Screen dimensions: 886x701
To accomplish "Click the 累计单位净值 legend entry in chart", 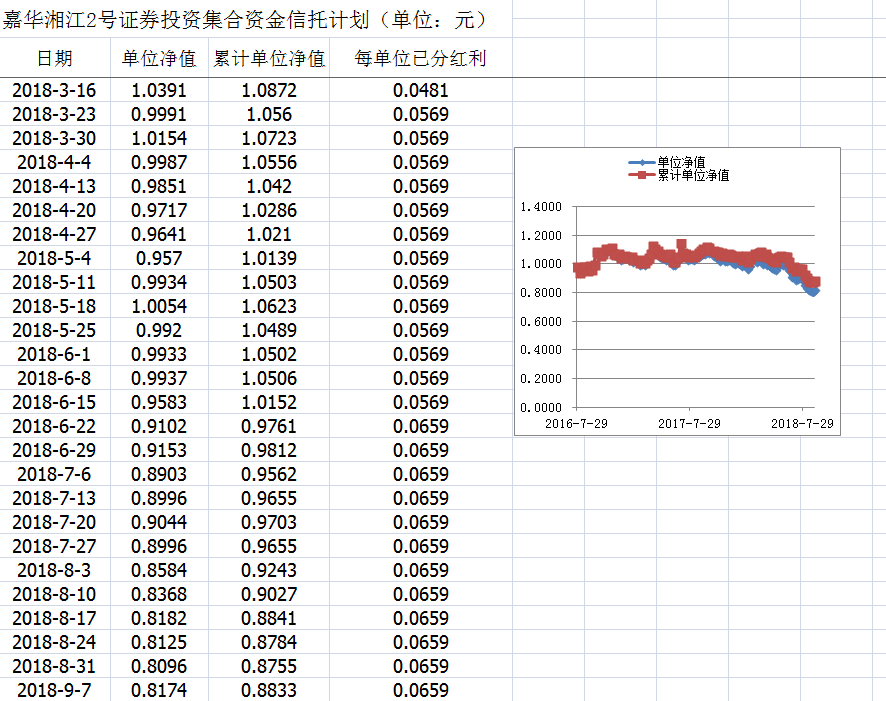I will pos(679,175).
